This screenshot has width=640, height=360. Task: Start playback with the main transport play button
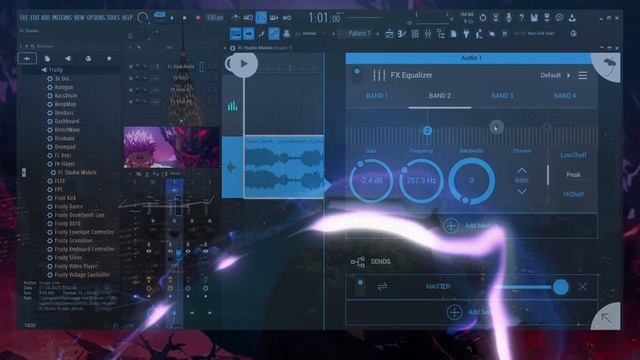pyautogui.click(x=172, y=18)
